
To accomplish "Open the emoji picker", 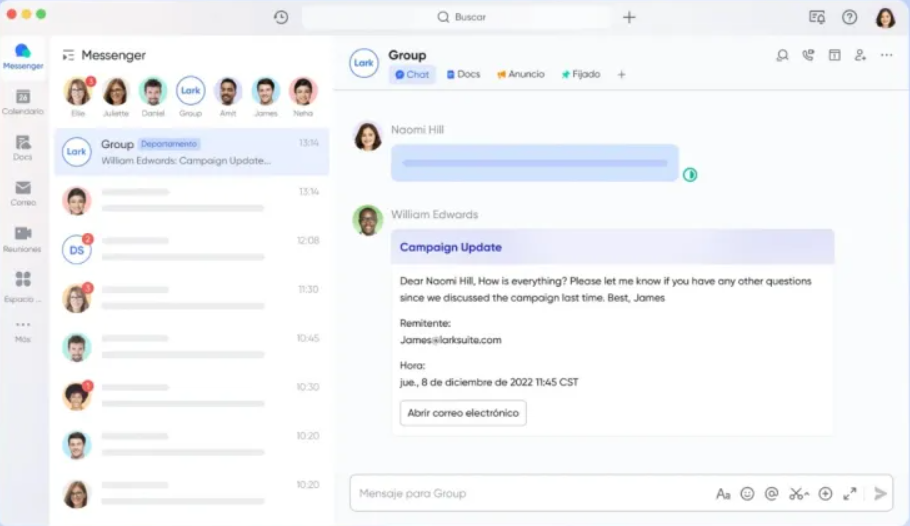I will (748, 494).
